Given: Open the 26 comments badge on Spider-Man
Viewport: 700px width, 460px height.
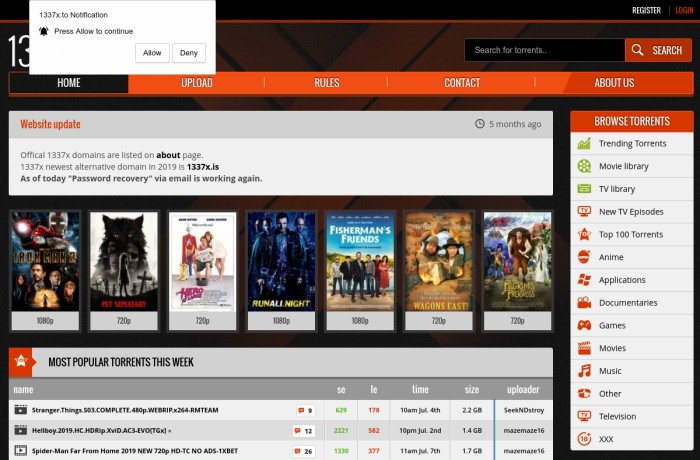Looking at the screenshot, I should click(x=304, y=452).
